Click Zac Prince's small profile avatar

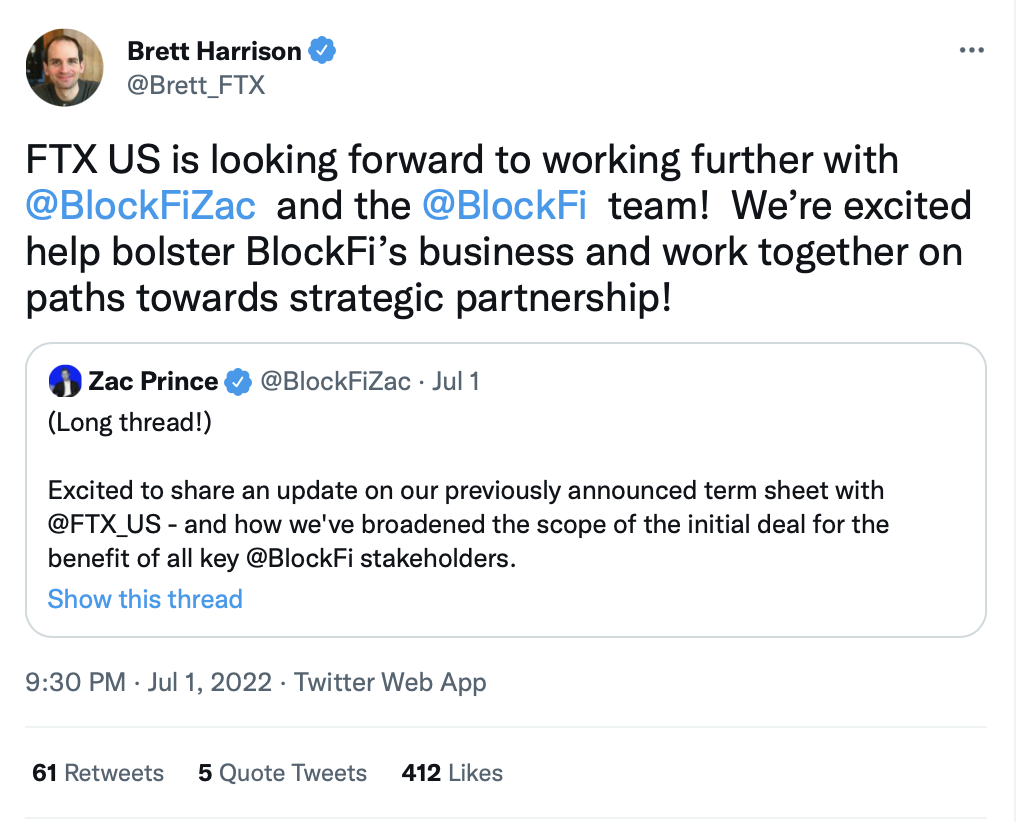(65, 381)
